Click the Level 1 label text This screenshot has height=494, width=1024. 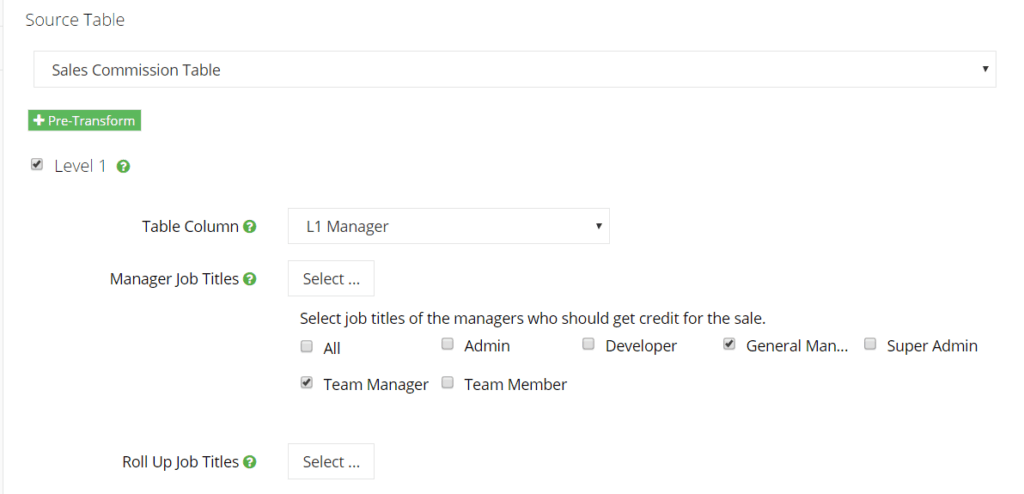point(80,166)
